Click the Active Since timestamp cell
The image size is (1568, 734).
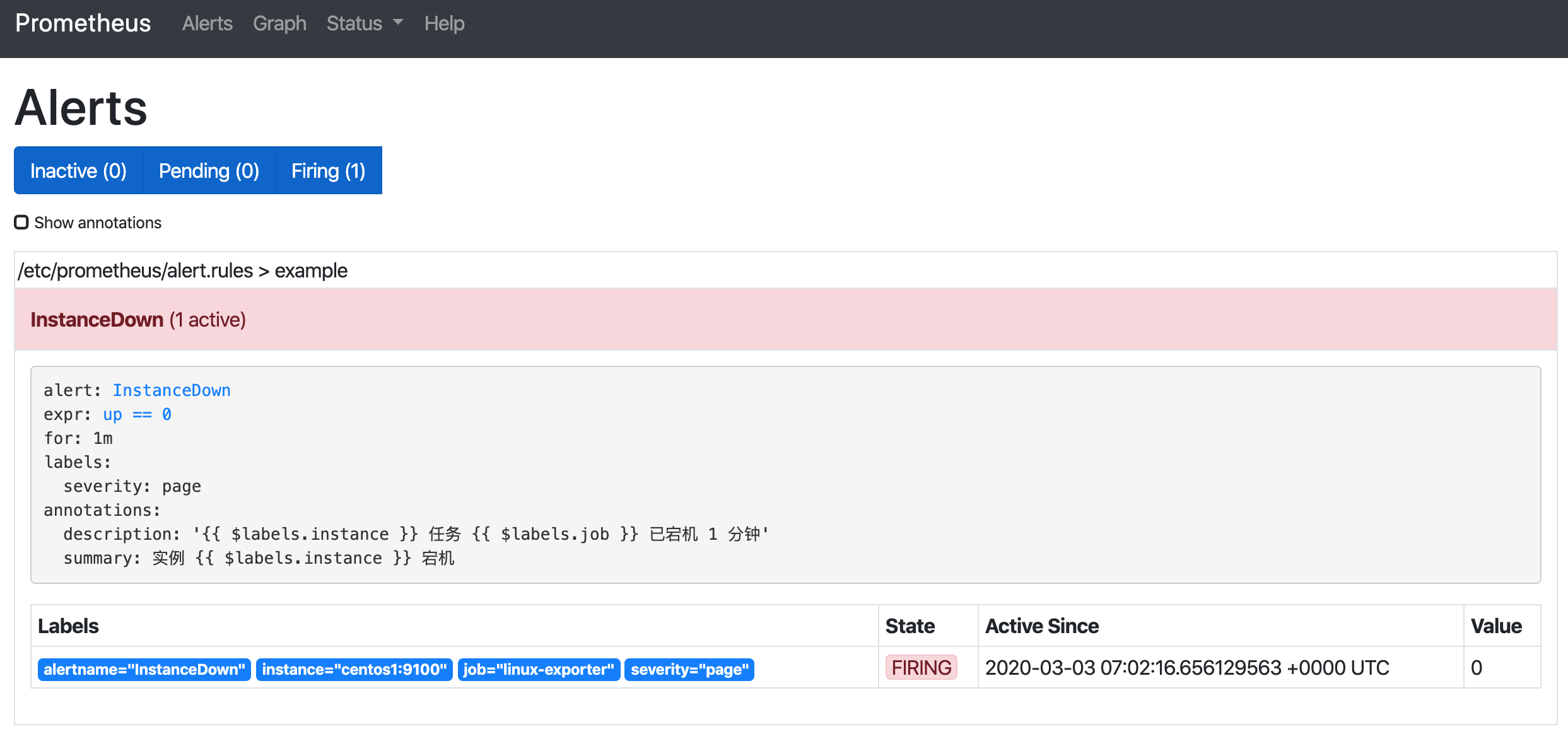[1186, 667]
